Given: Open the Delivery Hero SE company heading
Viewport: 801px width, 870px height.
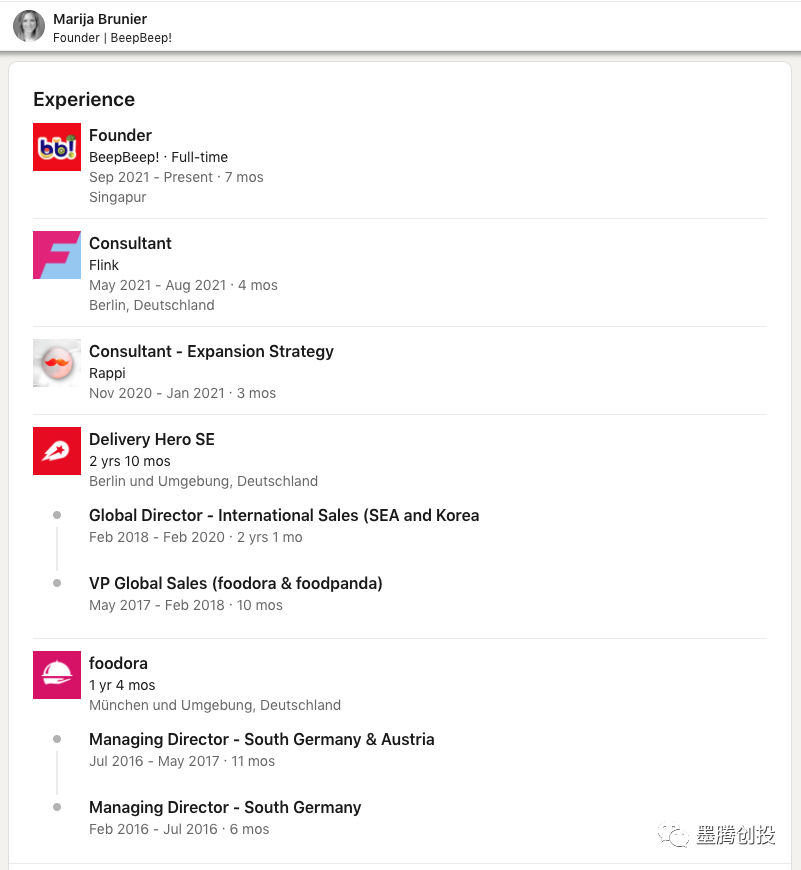Looking at the screenshot, I should 151,439.
